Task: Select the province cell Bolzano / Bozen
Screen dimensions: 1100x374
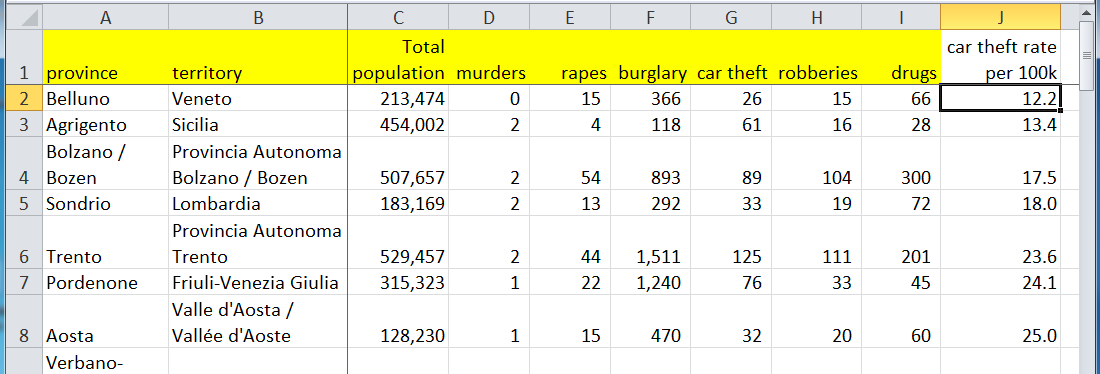Action: tap(105, 164)
